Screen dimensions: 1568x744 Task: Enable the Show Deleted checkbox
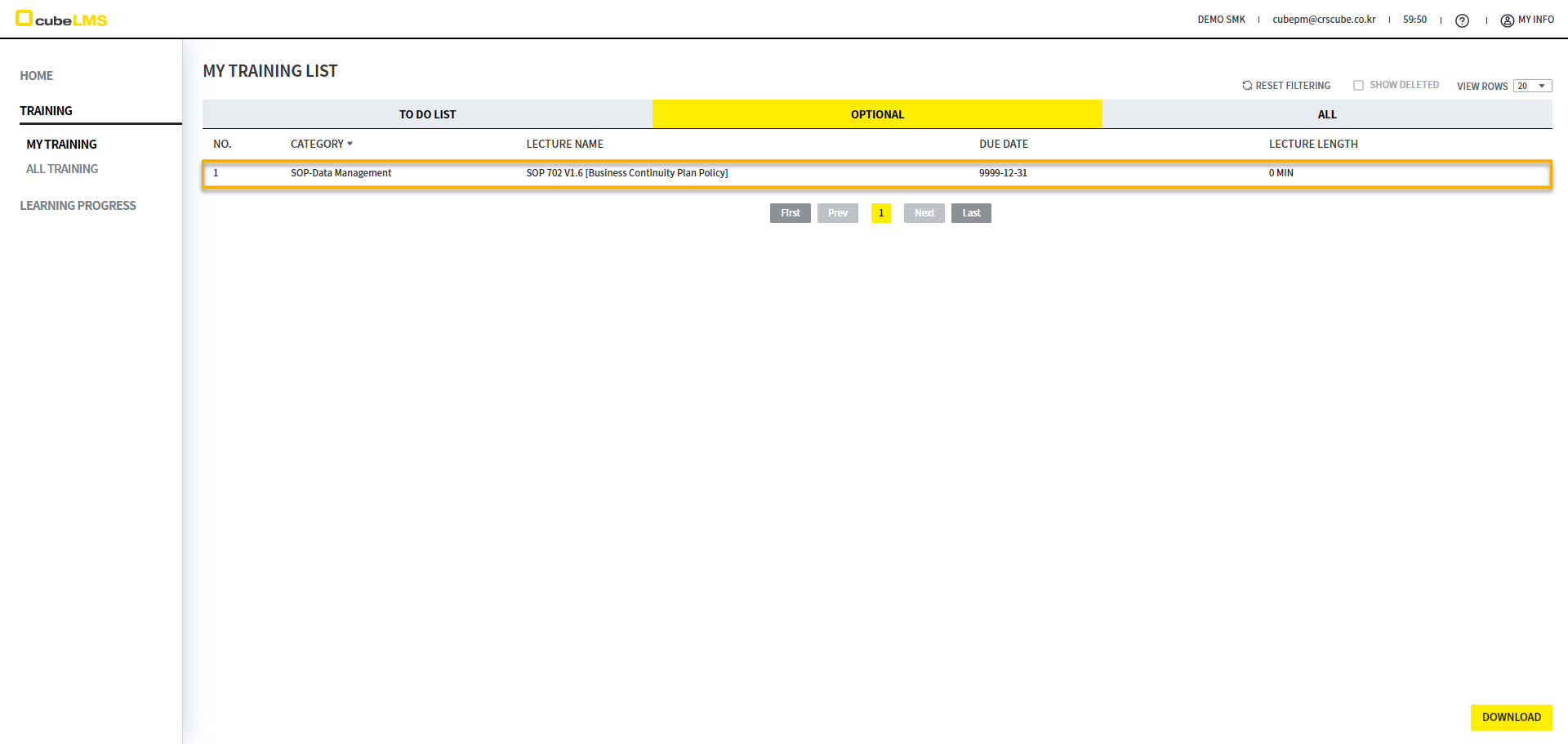(1358, 86)
